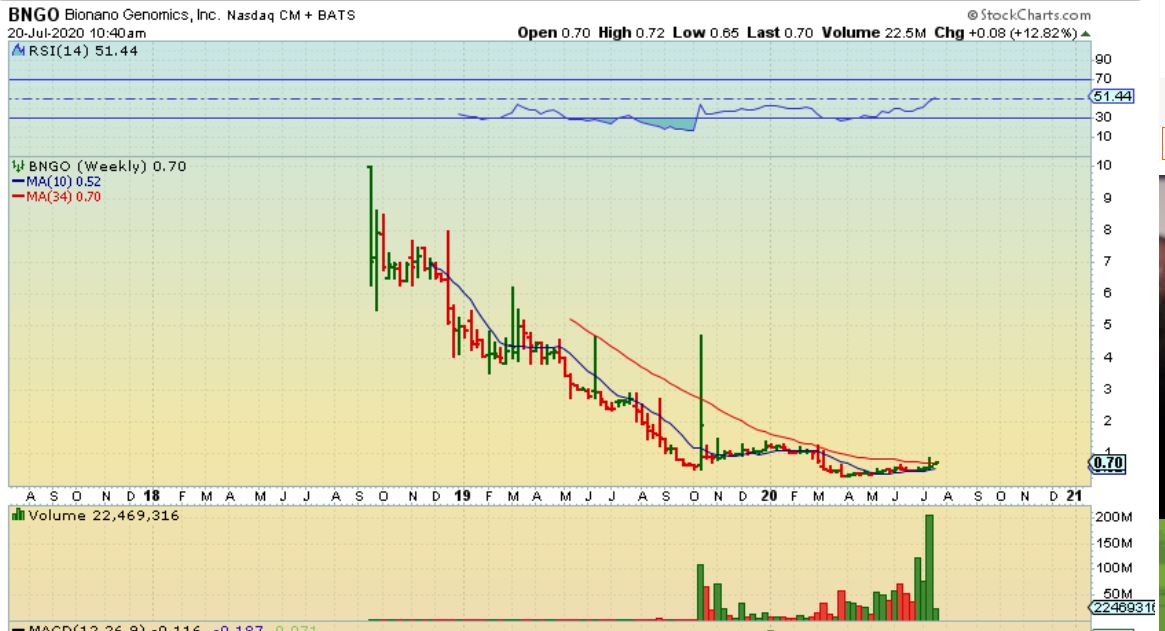Select the 19 year label on time axis

point(461,495)
